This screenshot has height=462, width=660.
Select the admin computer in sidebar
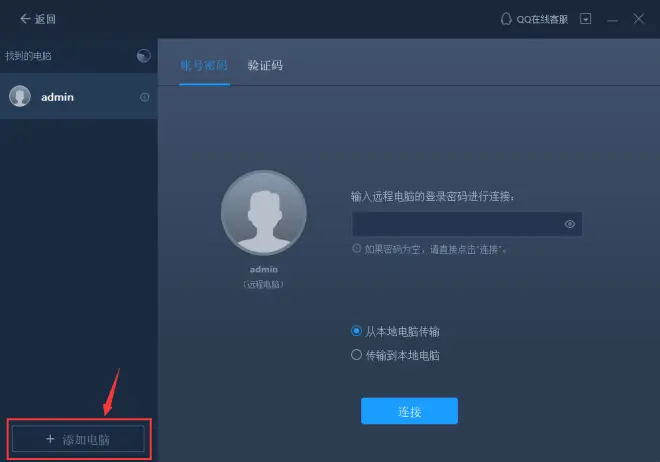(x=79, y=96)
